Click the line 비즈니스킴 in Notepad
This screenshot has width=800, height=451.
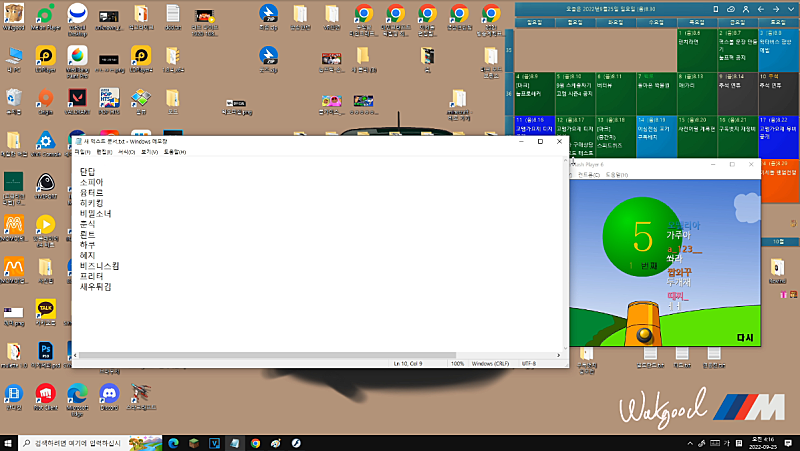99,266
